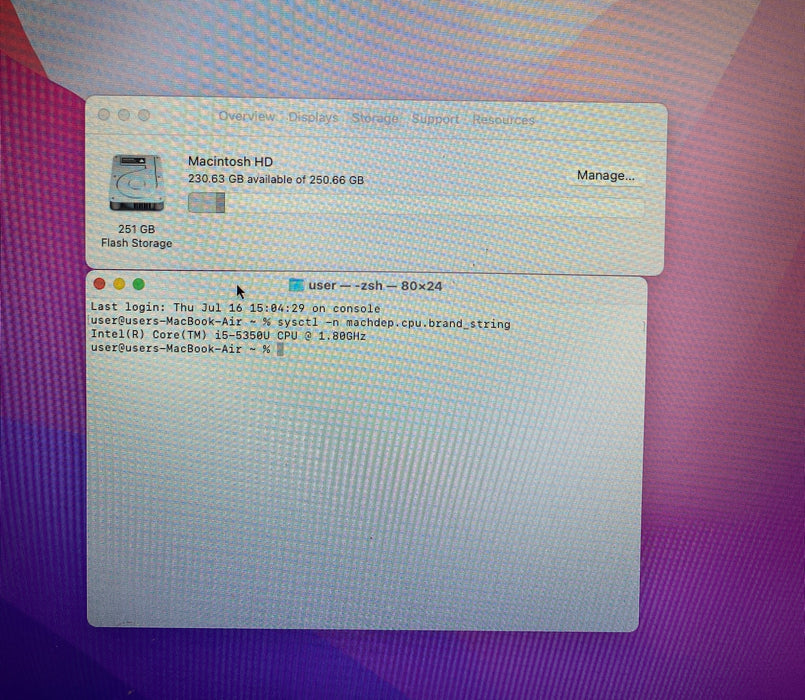Open the Resources tab
Screen dimensions: 805x700
(x=503, y=120)
